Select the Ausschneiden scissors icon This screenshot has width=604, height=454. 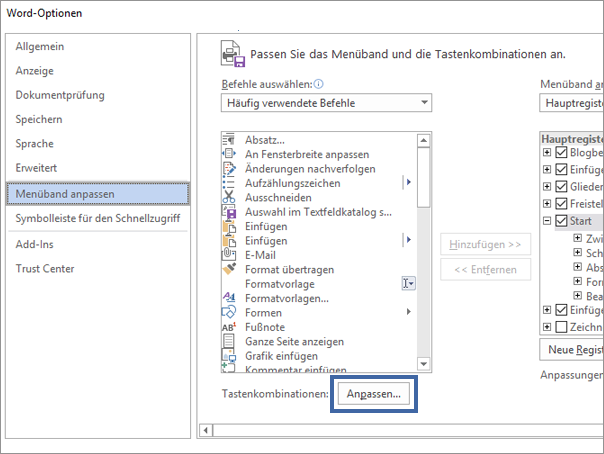(x=228, y=197)
